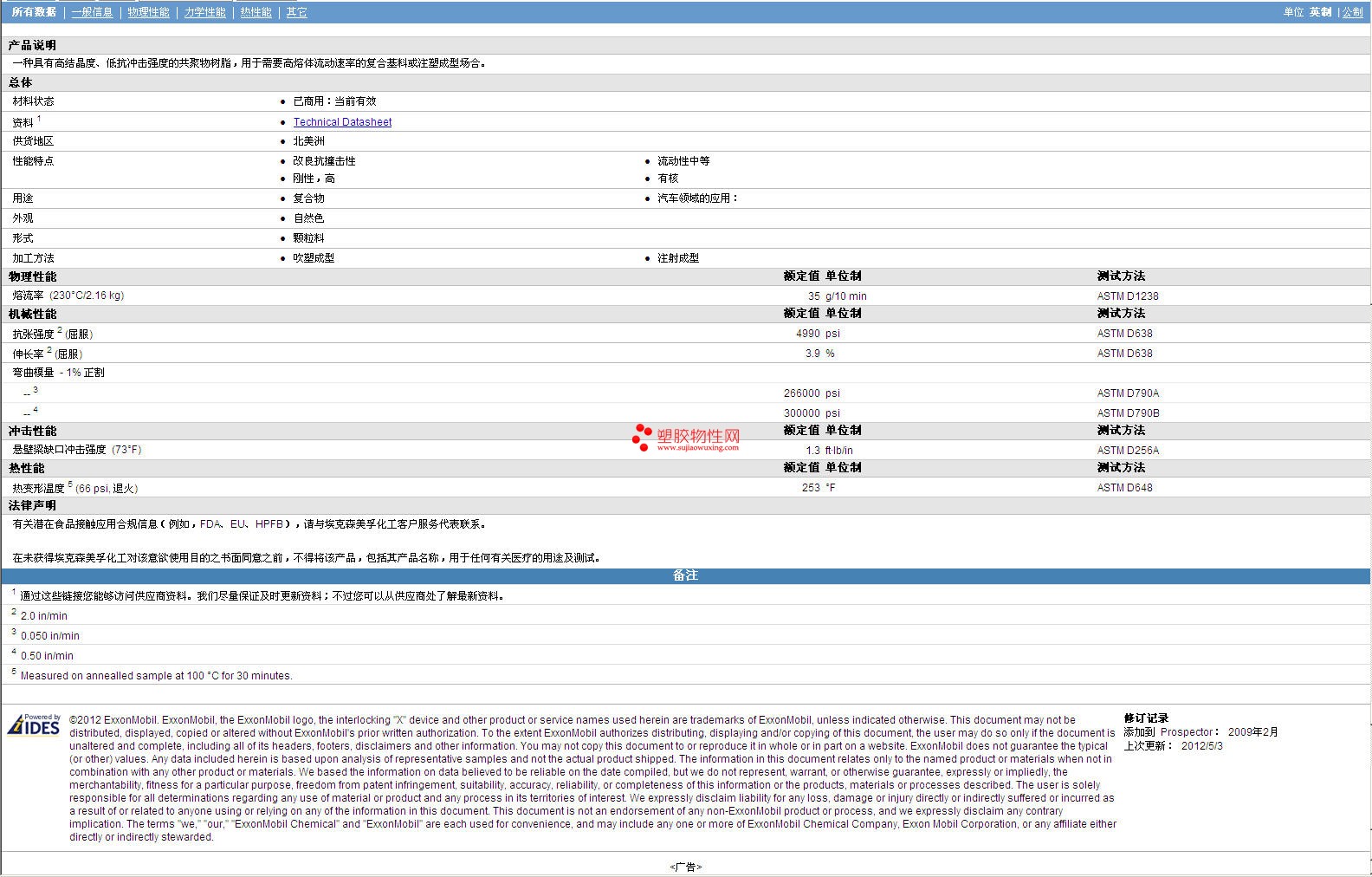Click the 材料状态 row label
Viewport: 1372px width, 877px height.
pos(33,101)
